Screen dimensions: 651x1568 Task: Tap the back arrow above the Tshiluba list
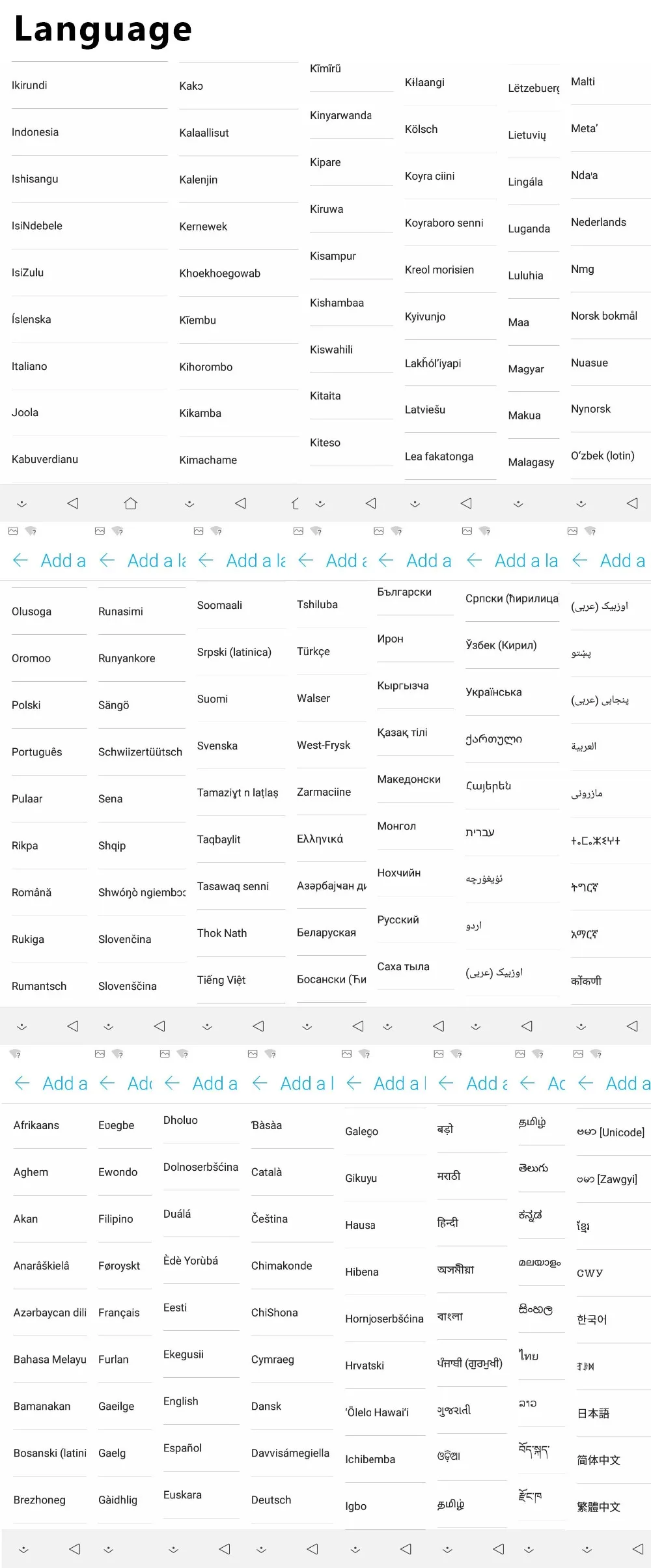(305, 561)
